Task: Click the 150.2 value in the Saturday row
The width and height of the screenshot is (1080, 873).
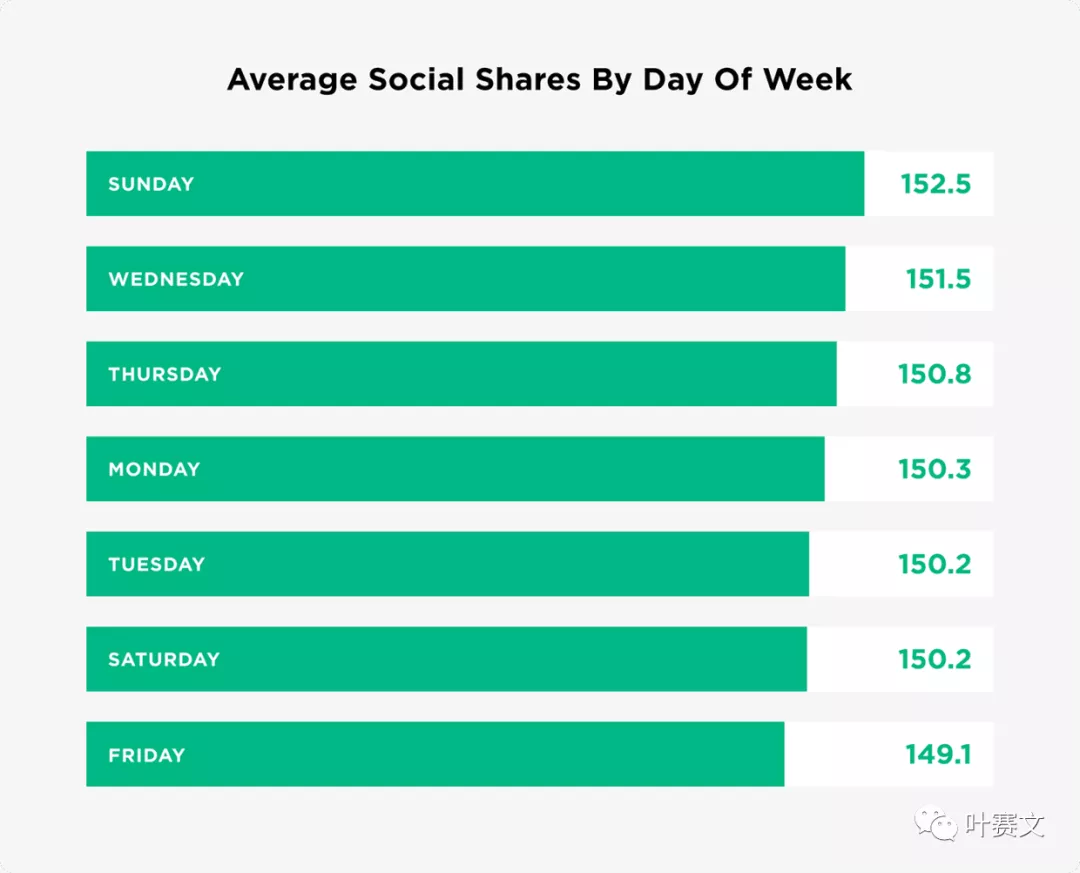Action: point(934,659)
